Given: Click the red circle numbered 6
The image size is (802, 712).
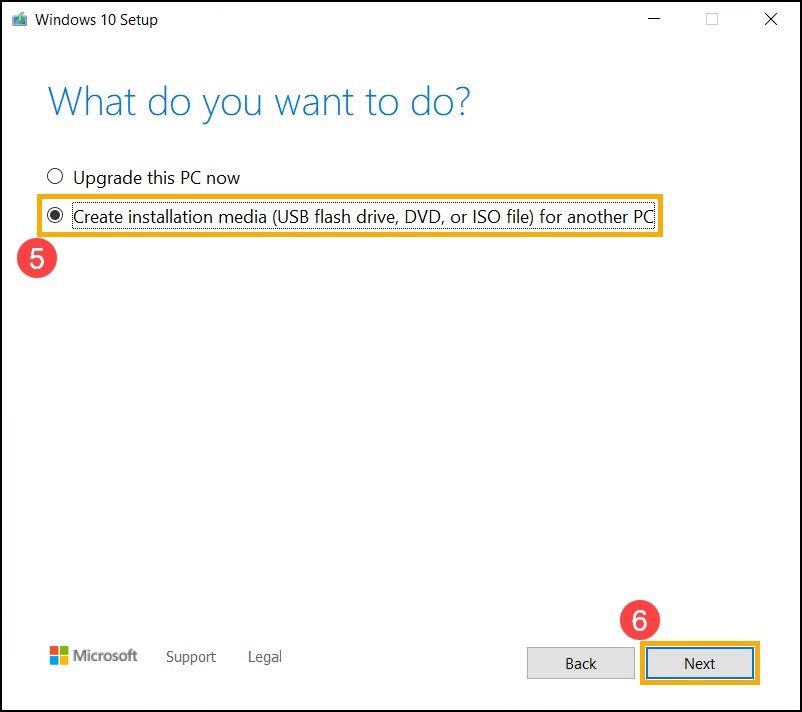Looking at the screenshot, I should pos(641,621).
